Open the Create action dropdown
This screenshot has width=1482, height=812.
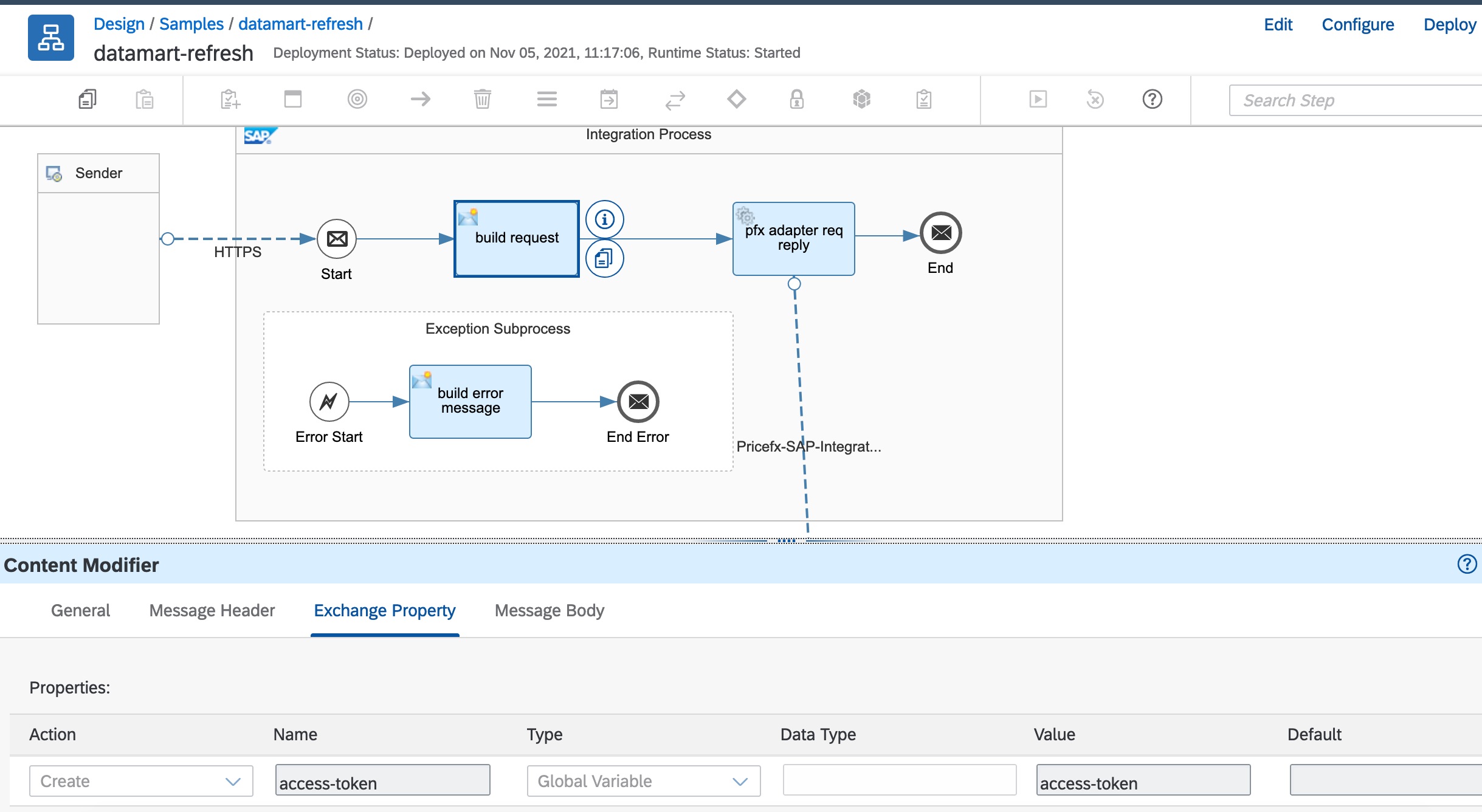[x=141, y=781]
